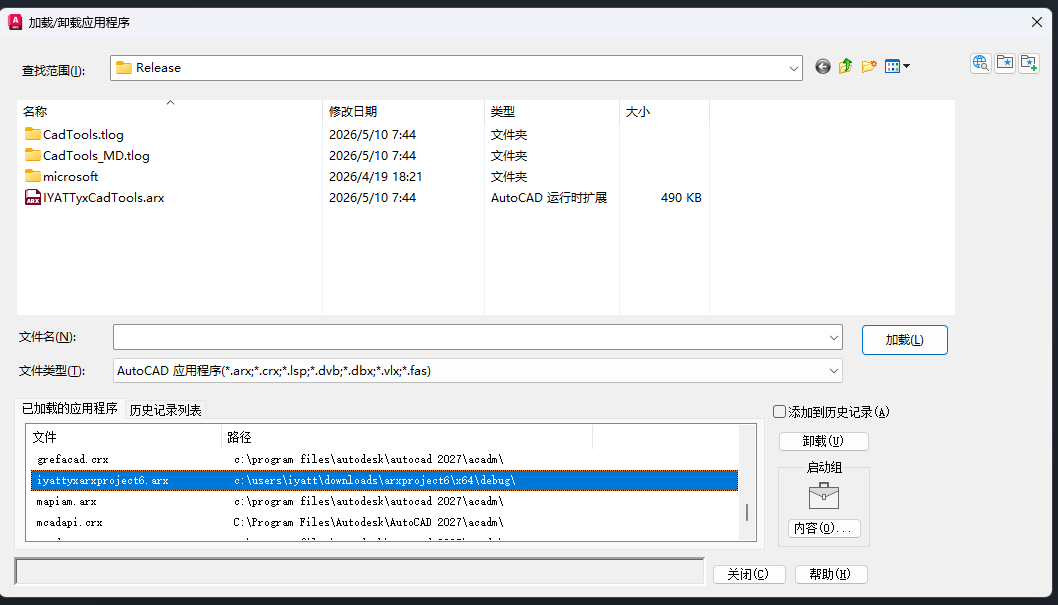Viewport: 1058px width, 605px height.
Task: Click the 卸载(U) button
Action: (x=824, y=441)
